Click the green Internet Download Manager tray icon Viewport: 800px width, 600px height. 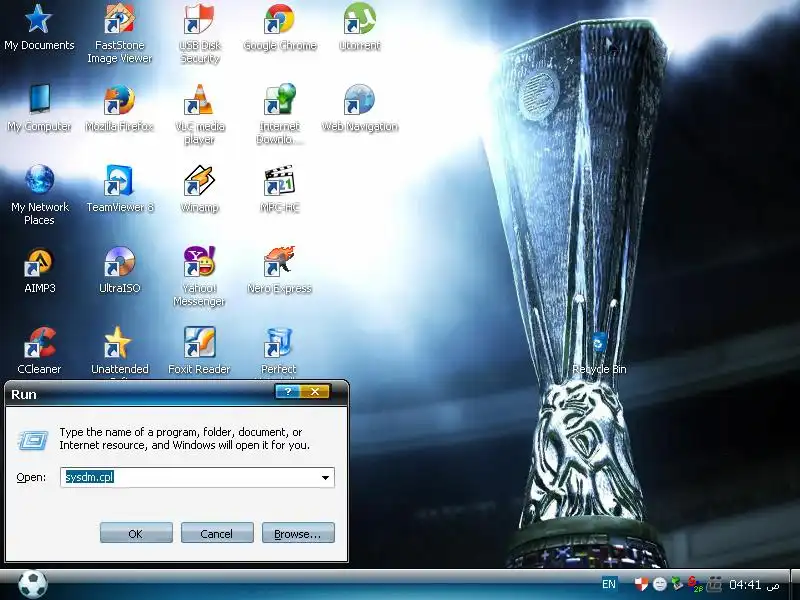click(677, 584)
